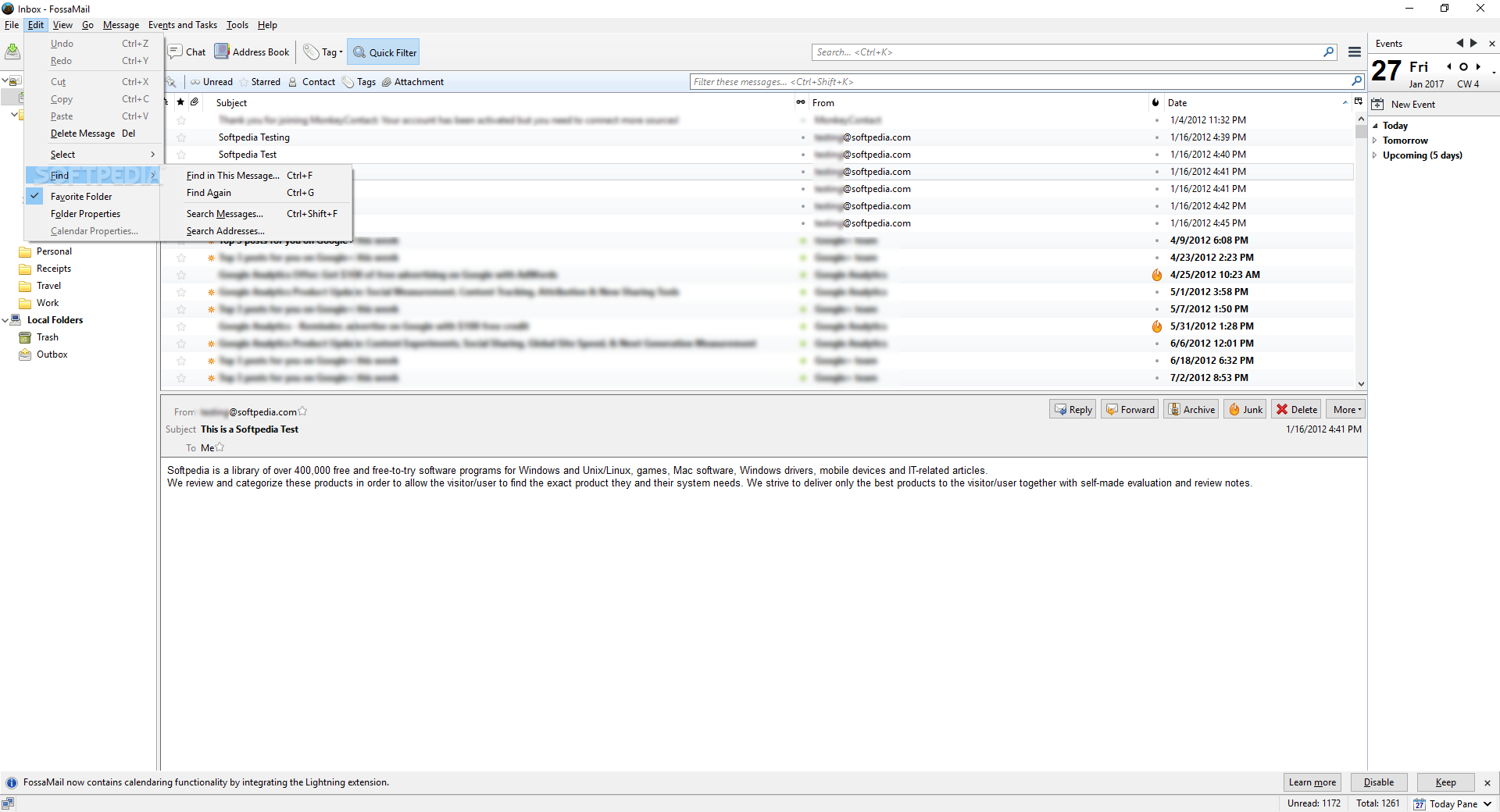
Task: Click the New Event button
Action: tap(1404, 105)
